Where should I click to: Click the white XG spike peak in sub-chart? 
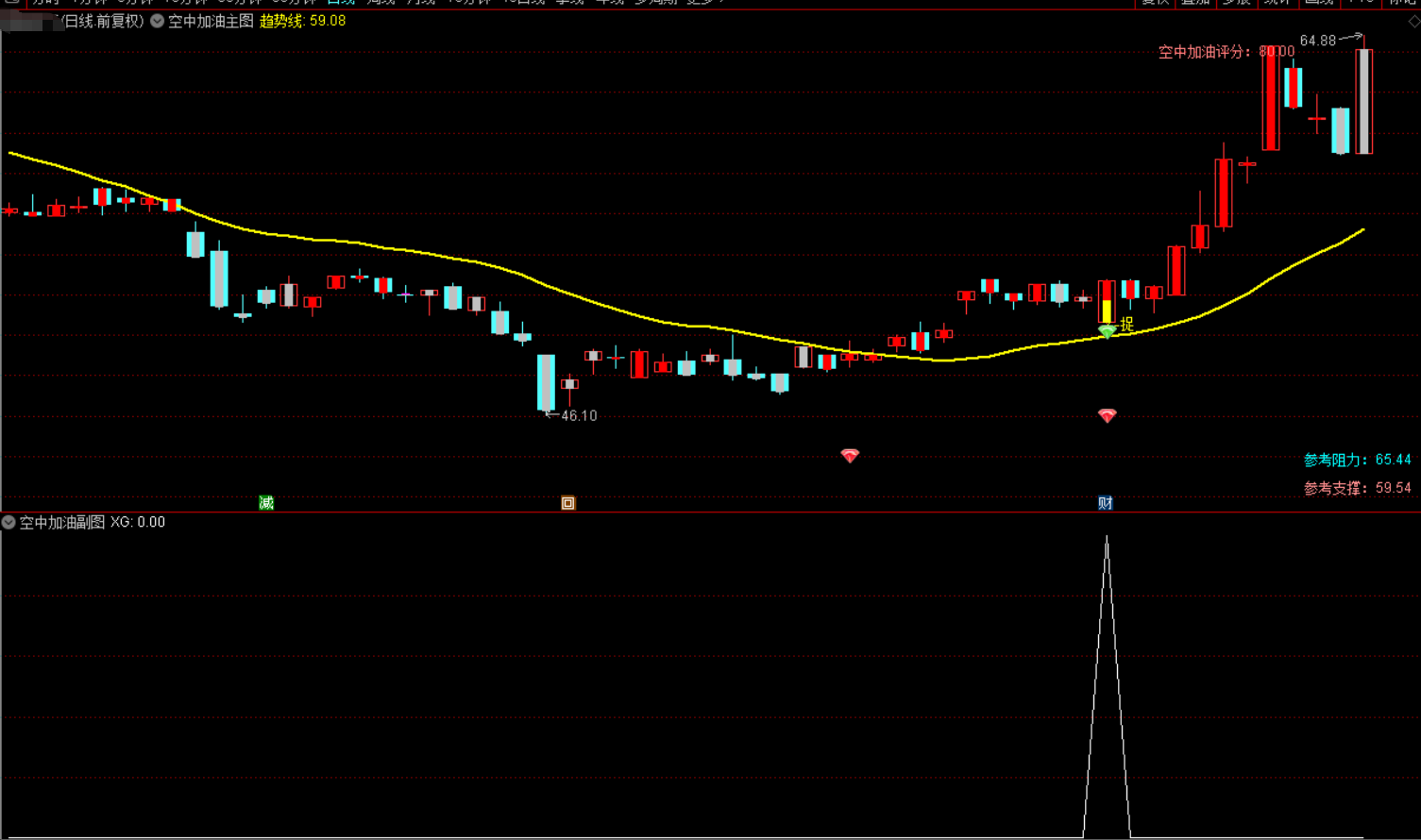(1107, 538)
